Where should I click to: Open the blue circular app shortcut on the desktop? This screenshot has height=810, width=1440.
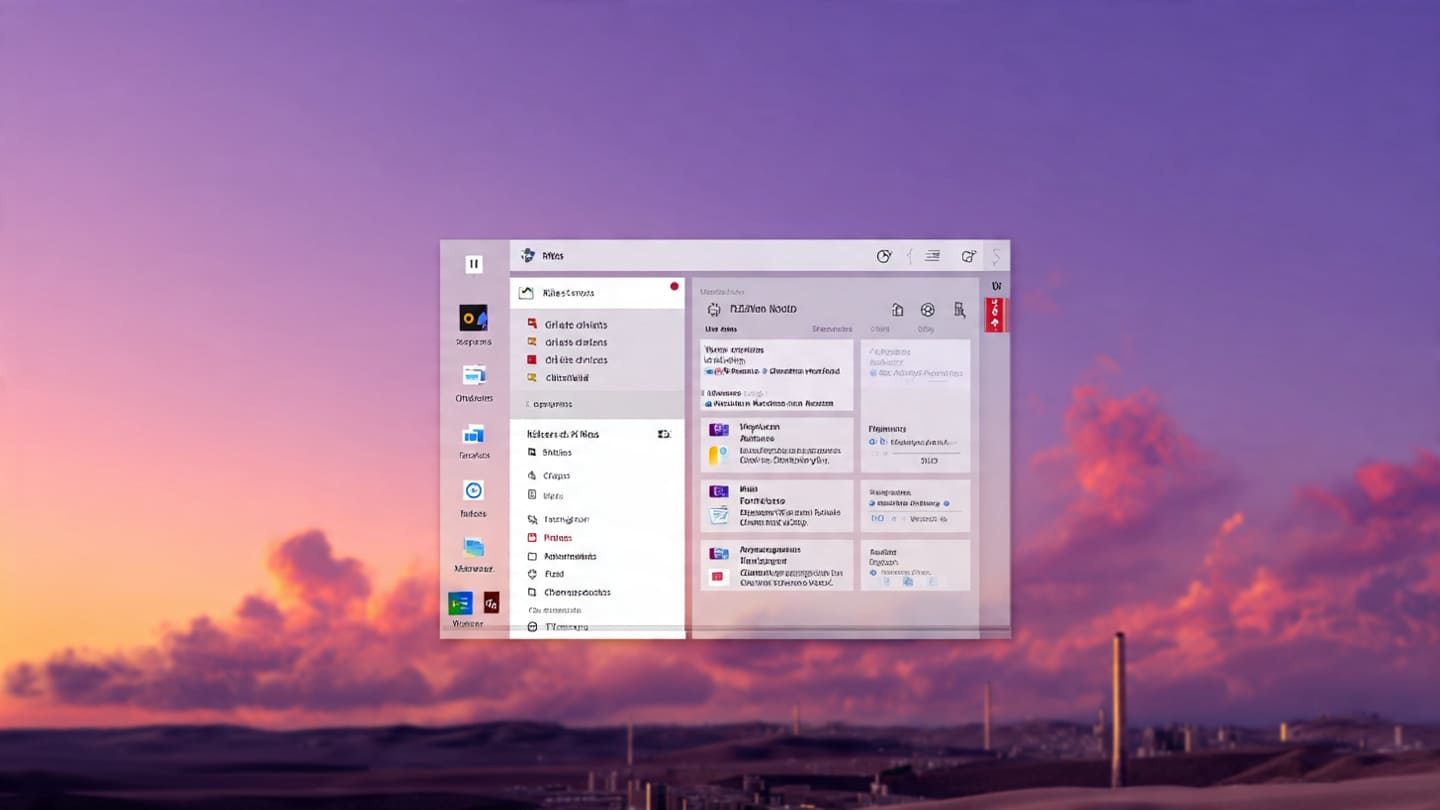point(472,490)
